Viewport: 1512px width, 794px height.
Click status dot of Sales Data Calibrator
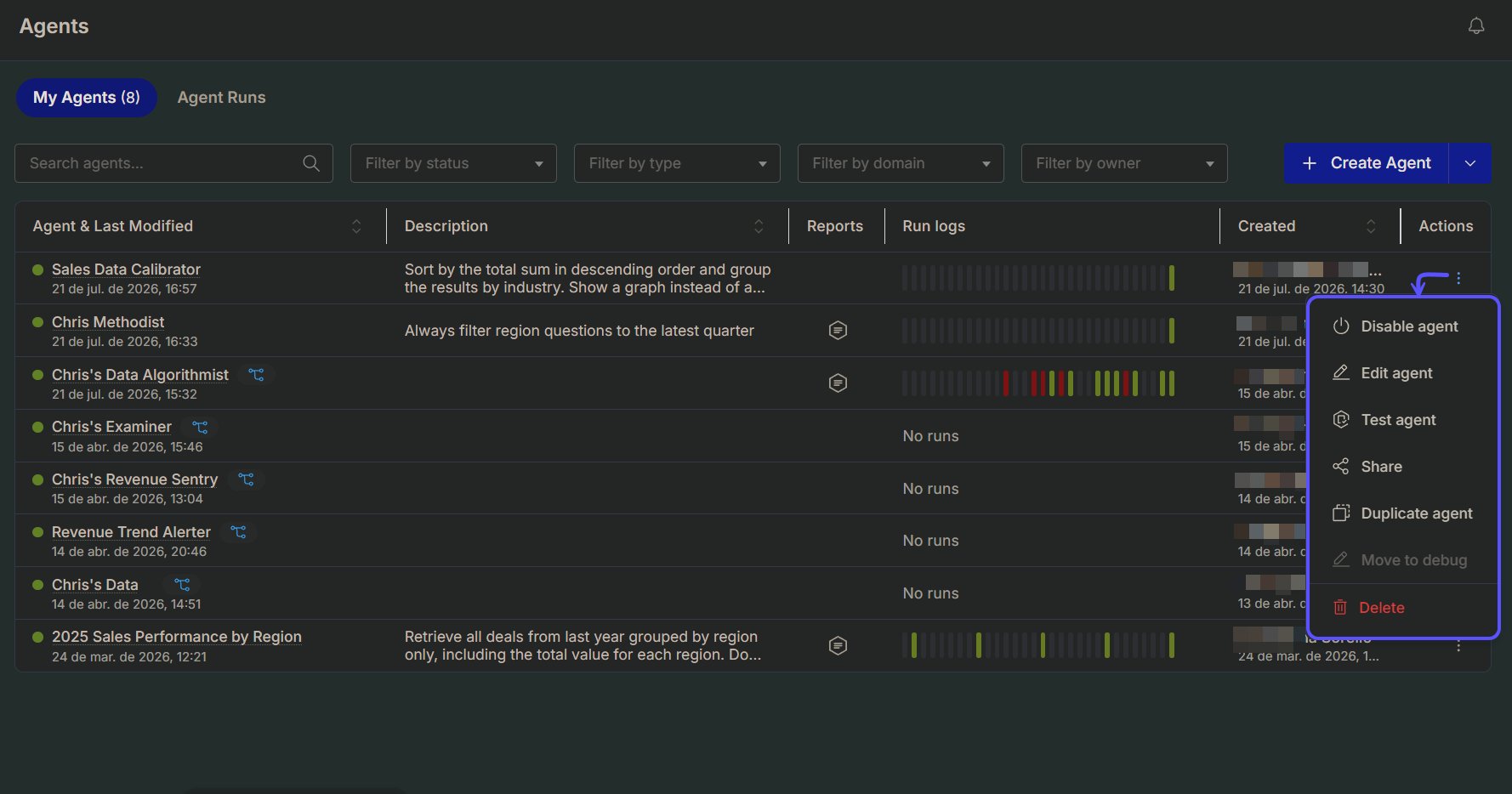coord(37,269)
